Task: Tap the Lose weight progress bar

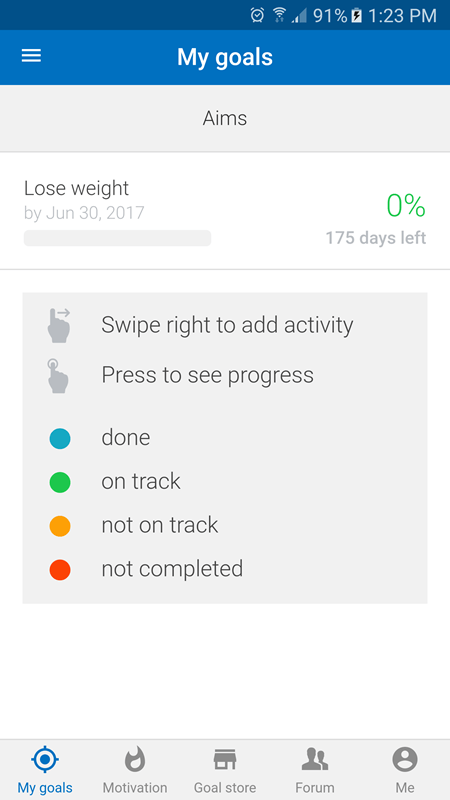Action: coord(117,238)
